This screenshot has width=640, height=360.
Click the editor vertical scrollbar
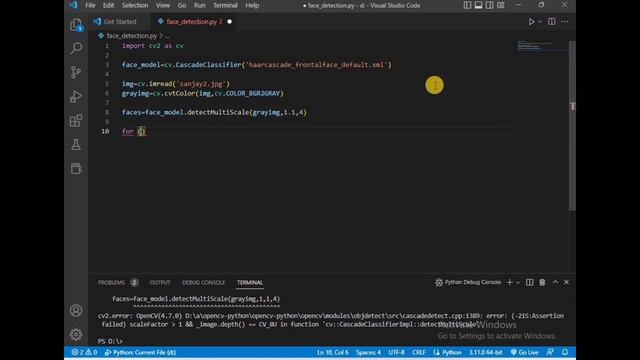point(572,126)
